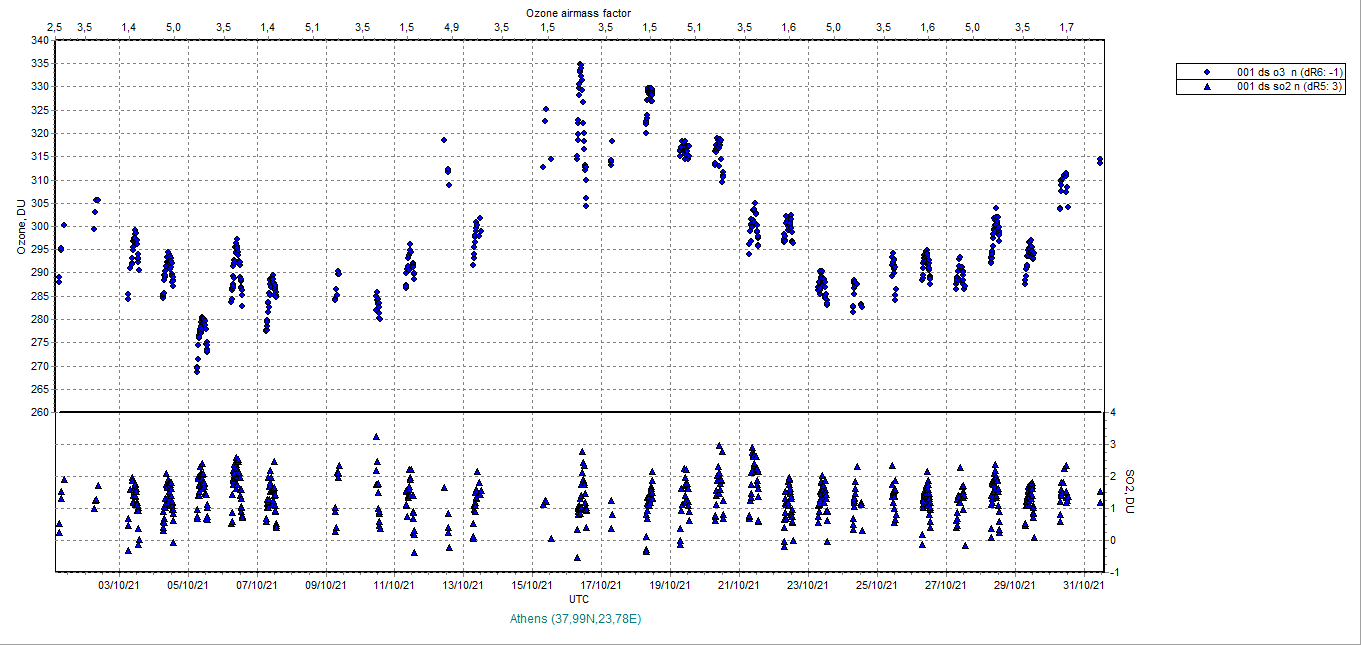This screenshot has width=1361, height=645.
Task: Click the lowest ozone diamond near 269 DU
Action: point(197,372)
